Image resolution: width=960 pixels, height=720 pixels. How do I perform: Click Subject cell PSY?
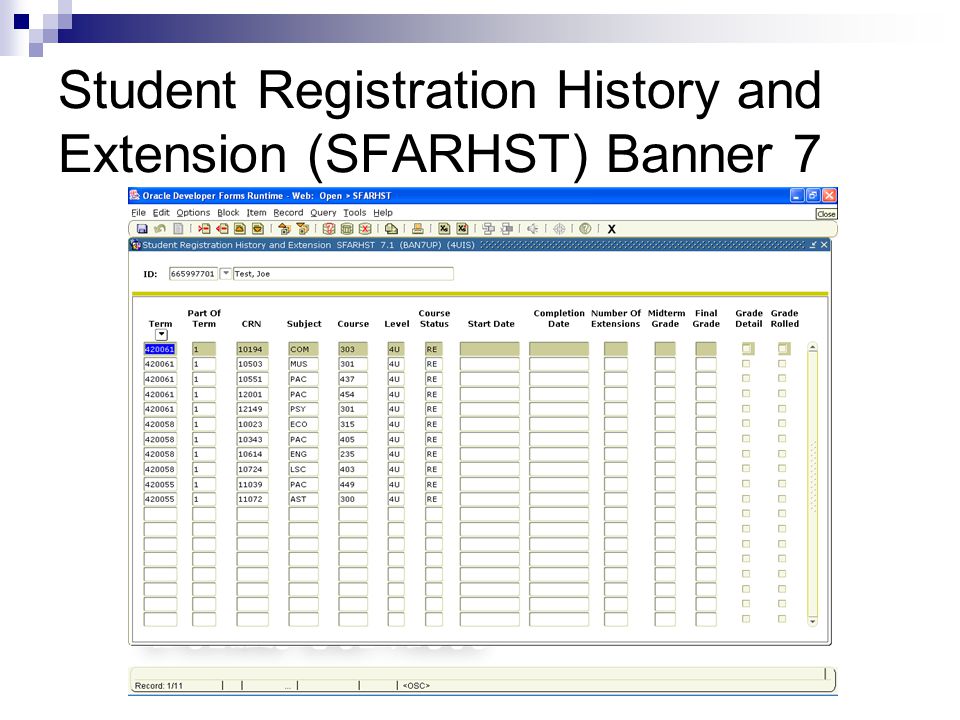[x=303, y=409]
